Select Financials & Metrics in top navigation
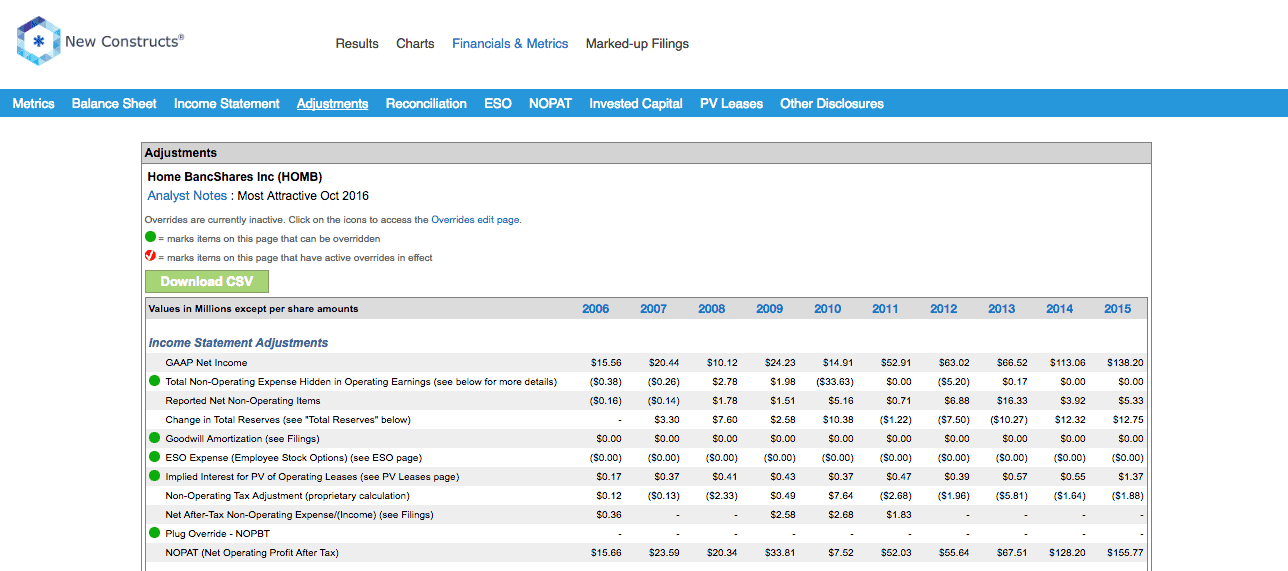Screen dimensions: 1288x571 [x=510, y=44]
